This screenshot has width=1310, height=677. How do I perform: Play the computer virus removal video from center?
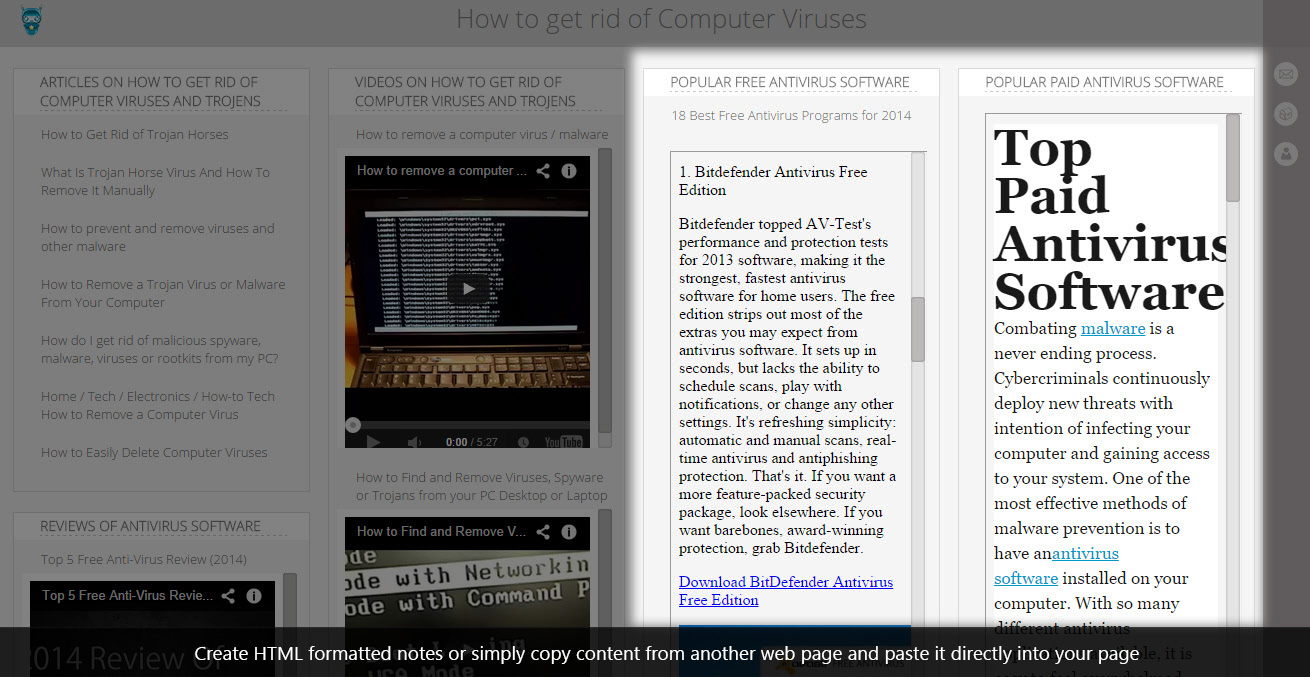(467, 289)
